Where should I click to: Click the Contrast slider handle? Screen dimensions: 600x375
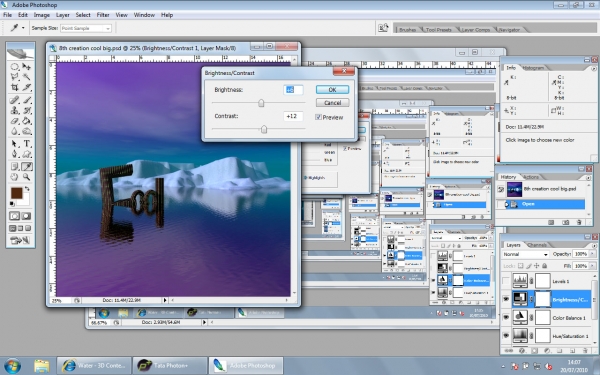(x=264, y=129)
